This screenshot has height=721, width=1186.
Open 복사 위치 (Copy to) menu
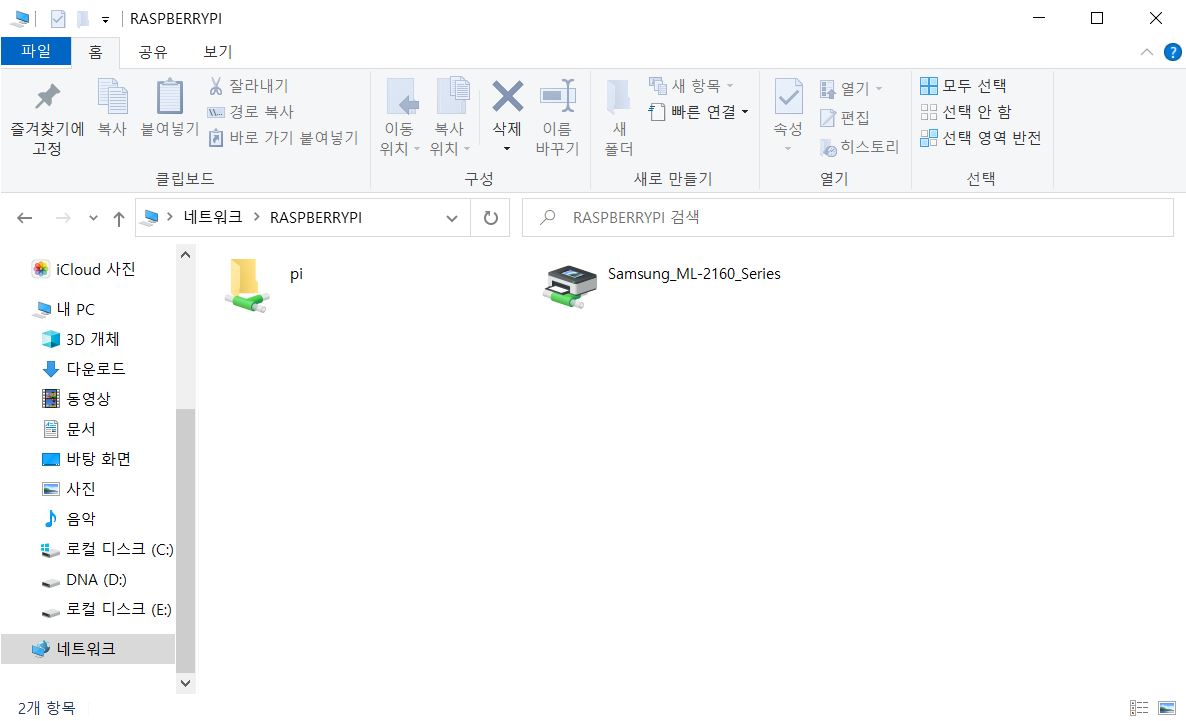pos(451,117)
